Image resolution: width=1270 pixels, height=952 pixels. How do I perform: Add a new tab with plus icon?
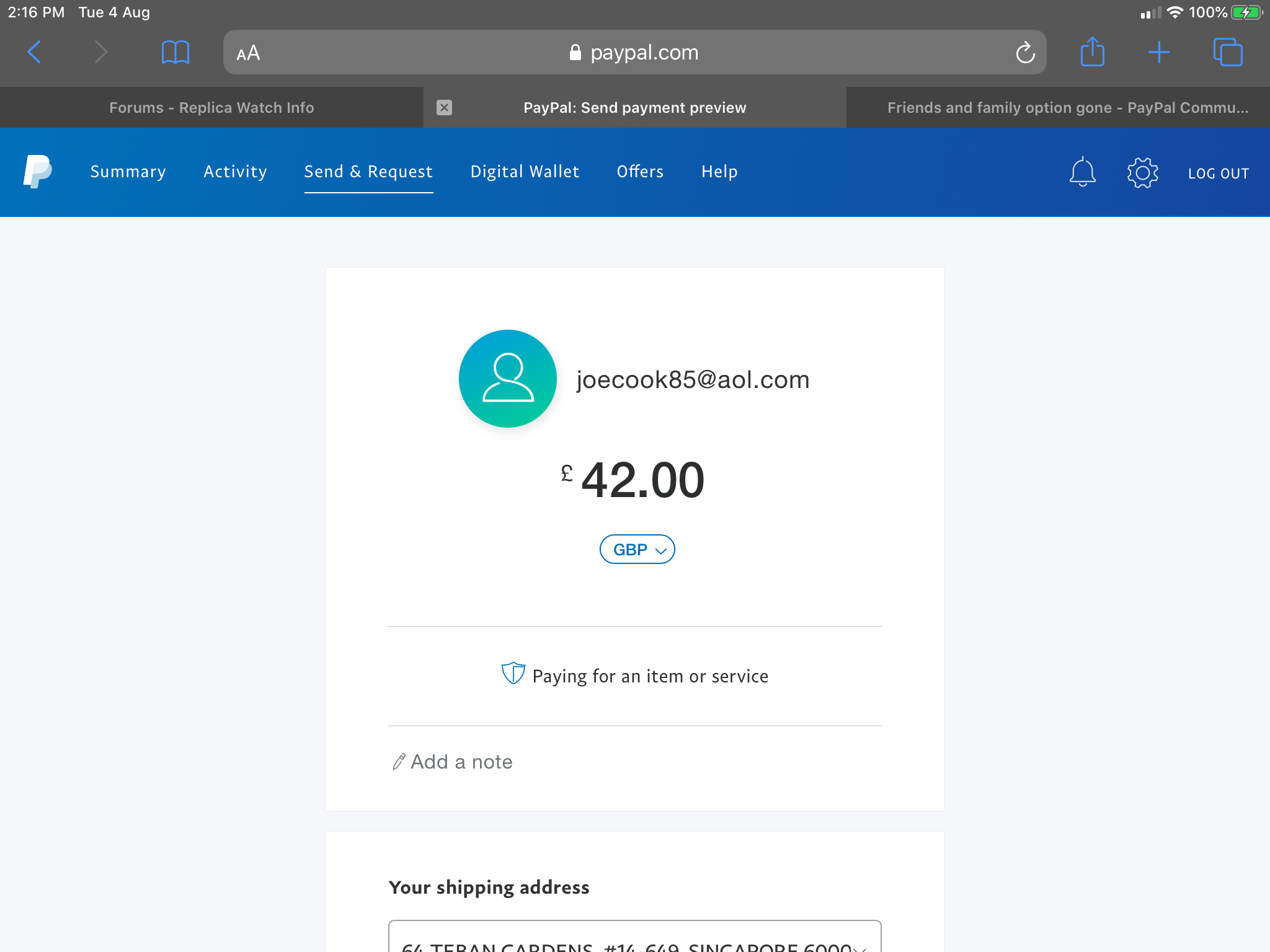pos(1159,52)
